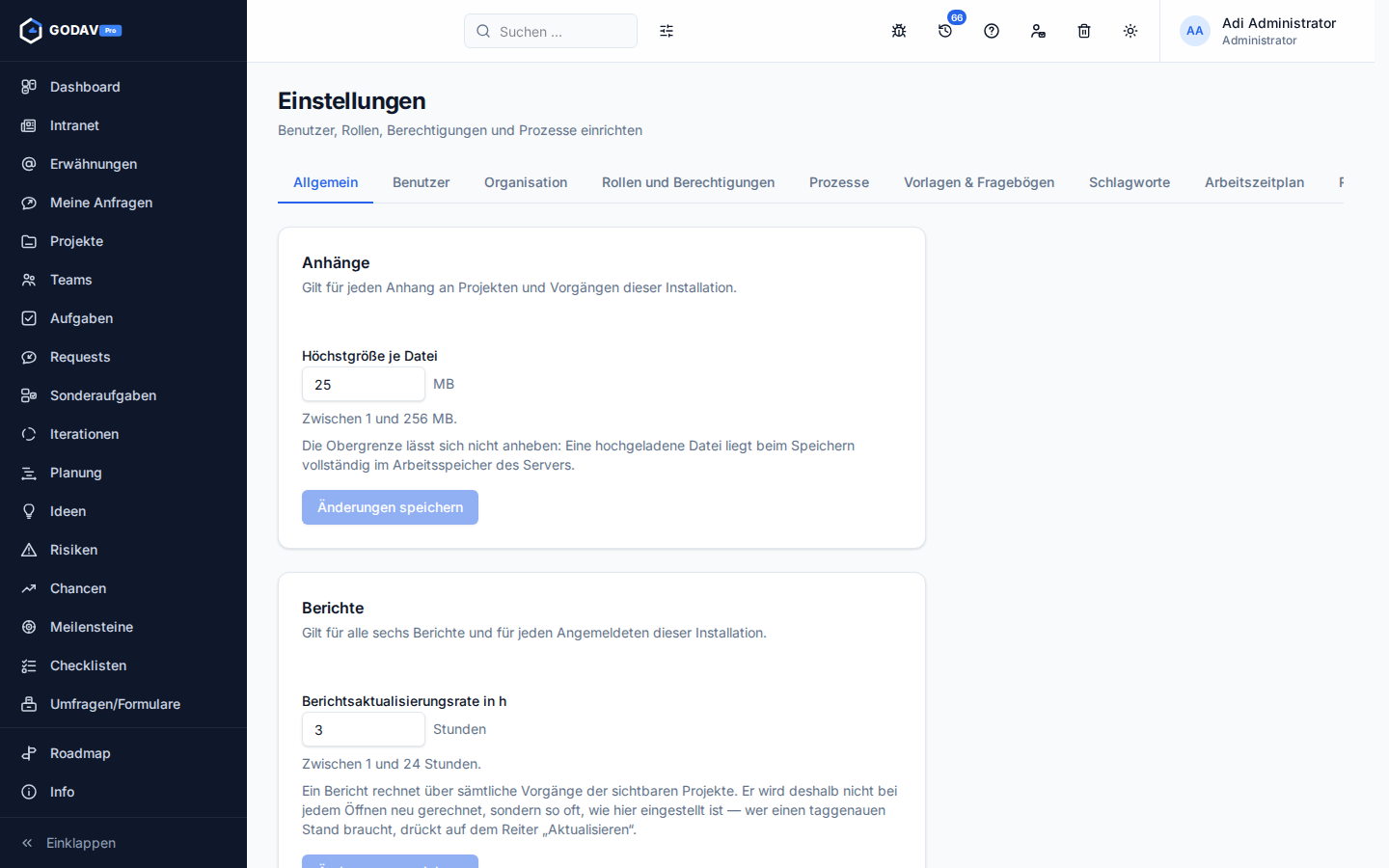Open Info in the sidebar

pyautogui.click(x=123, y=792)
